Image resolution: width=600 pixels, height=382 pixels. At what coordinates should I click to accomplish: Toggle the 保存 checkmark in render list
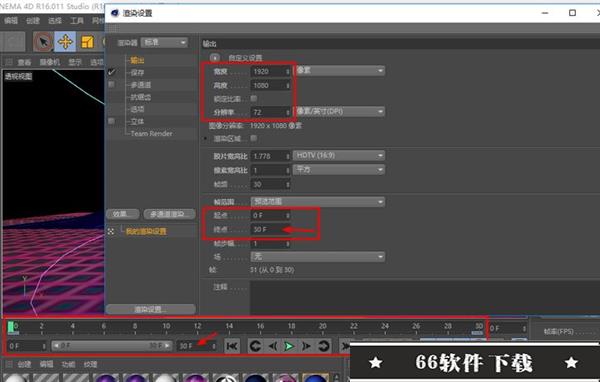[111, 72]
